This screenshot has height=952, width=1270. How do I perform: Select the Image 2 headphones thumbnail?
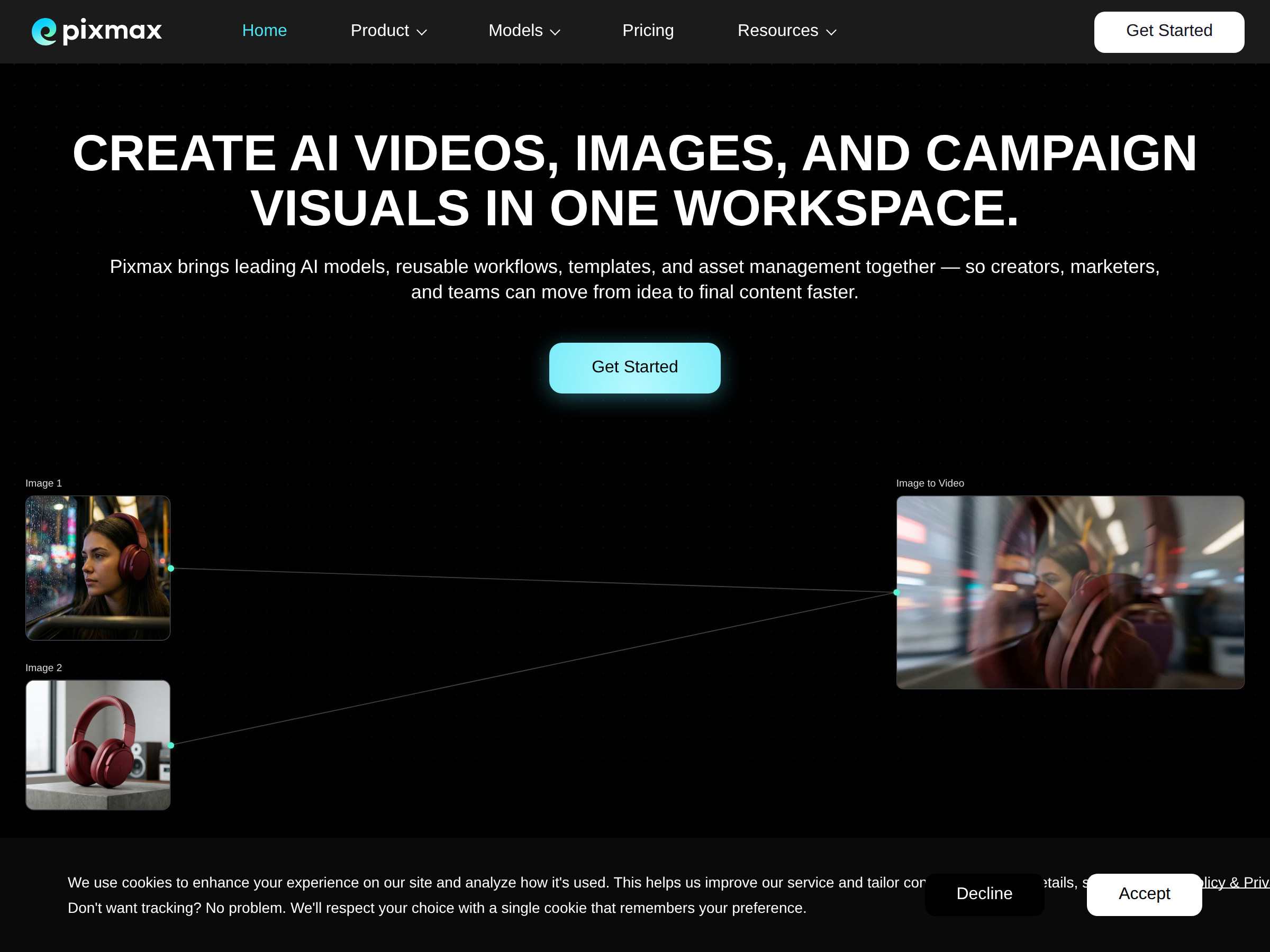[x=98, y=745]
